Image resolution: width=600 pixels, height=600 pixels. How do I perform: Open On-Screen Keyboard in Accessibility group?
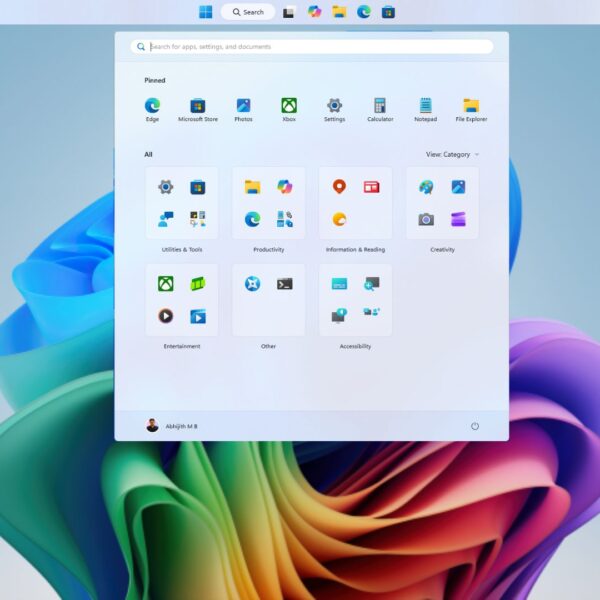(x=339, y=284)
